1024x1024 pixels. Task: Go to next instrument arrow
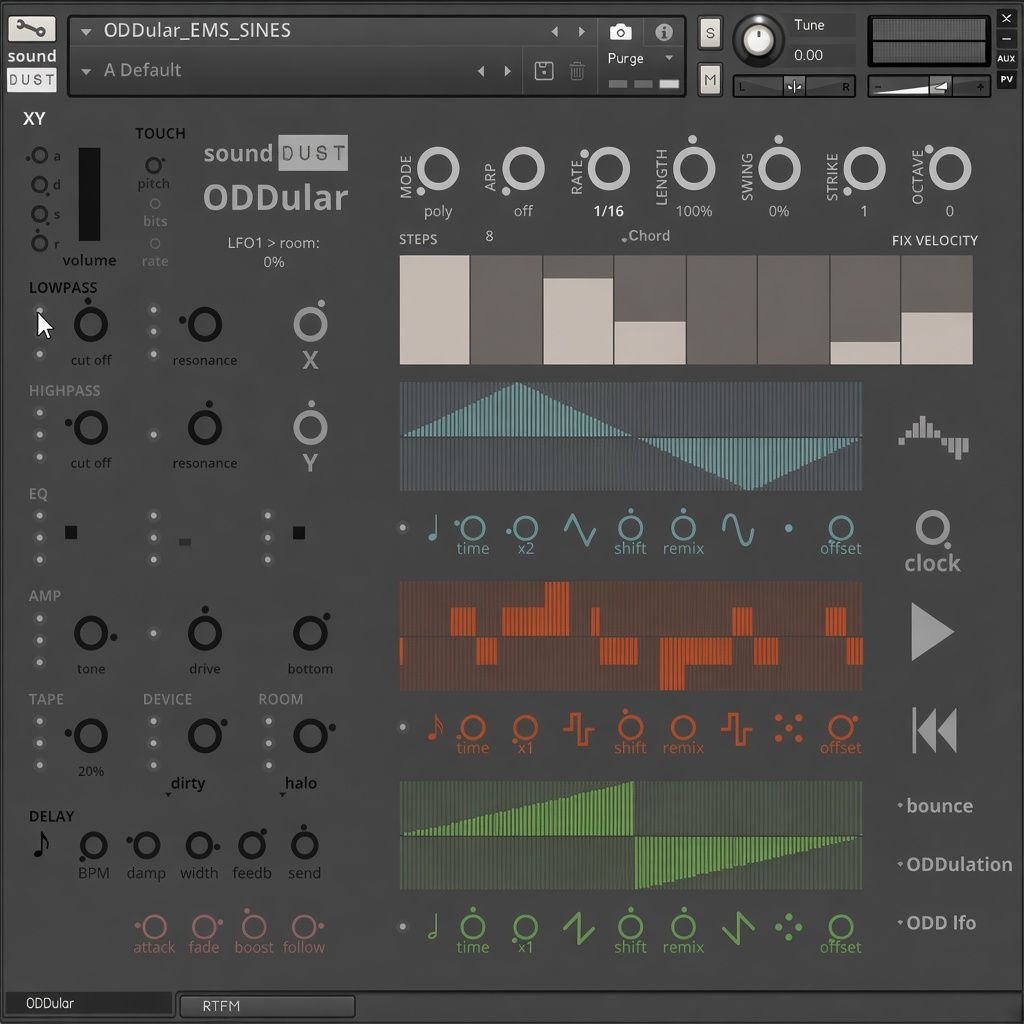[581, 31]
